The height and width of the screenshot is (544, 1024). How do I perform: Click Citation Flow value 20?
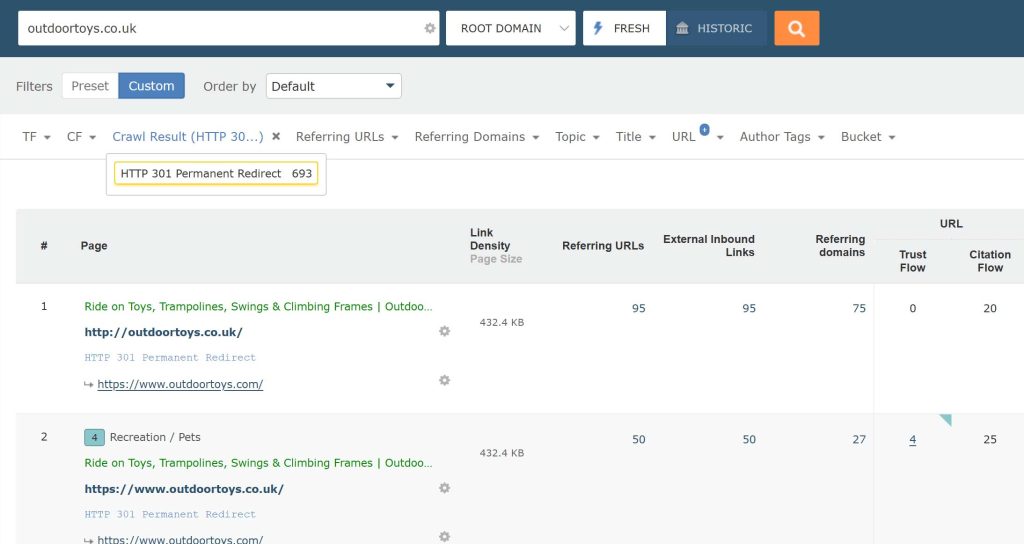pyautogui.click(x=990, y=308)
